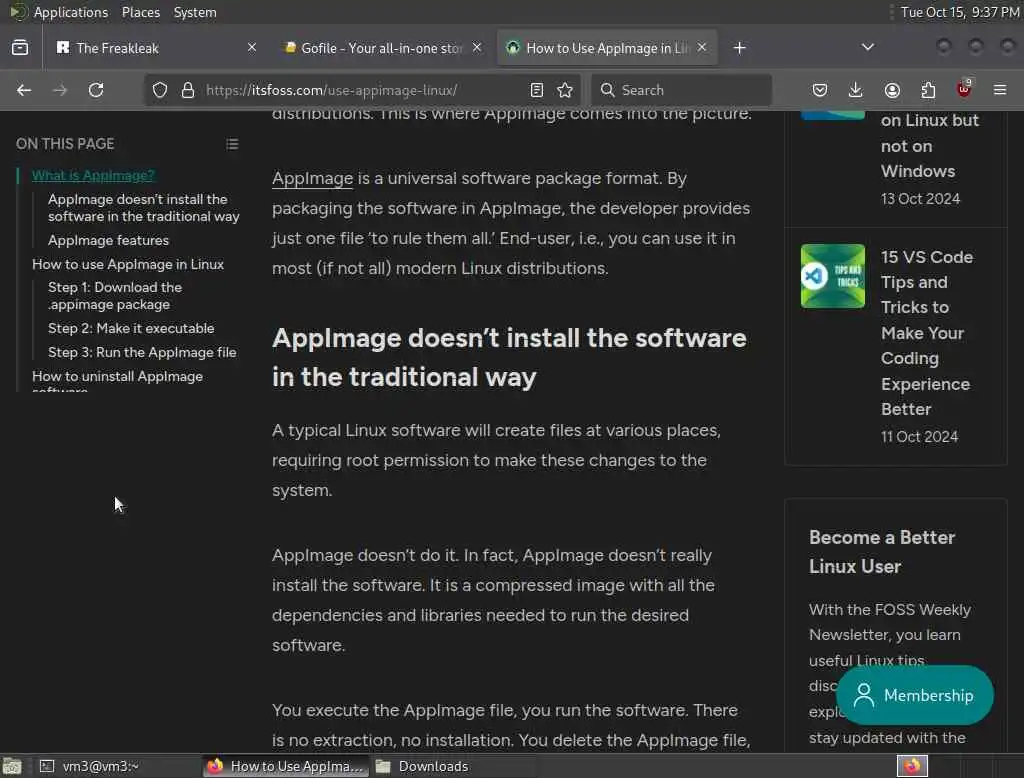The image size is (1024, 778).
Task: Toggle the On This Page list icon
Action: [232, 144]
